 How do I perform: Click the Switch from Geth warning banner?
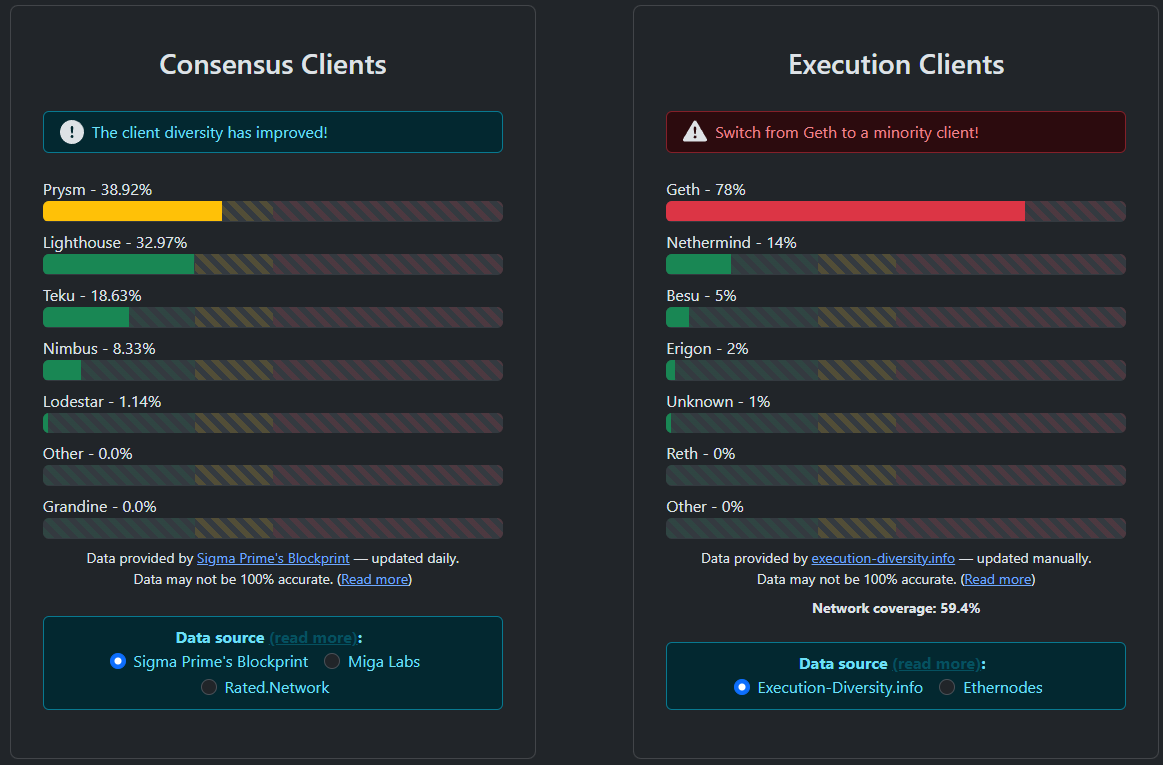(x=895, y=132)
